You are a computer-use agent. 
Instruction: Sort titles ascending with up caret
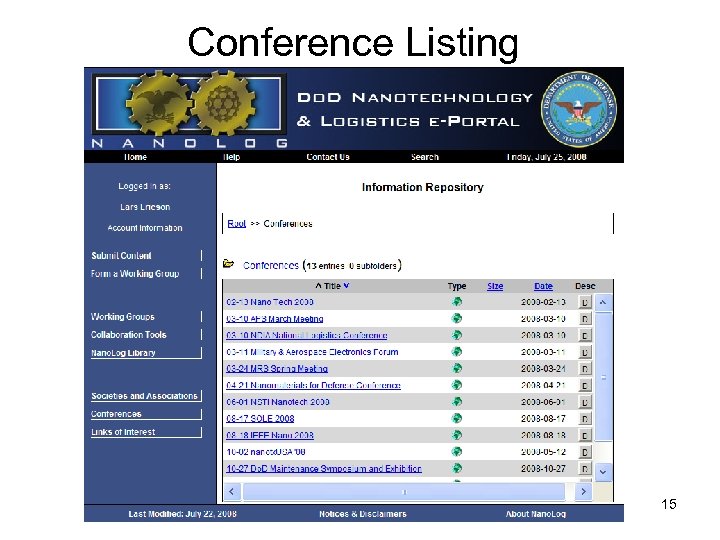click(318, 286)
